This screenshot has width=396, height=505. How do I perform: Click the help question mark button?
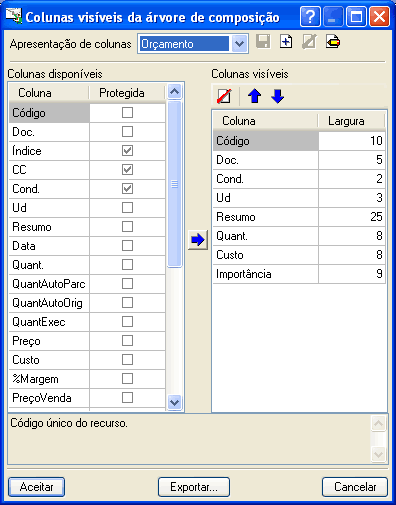(310, 16)
